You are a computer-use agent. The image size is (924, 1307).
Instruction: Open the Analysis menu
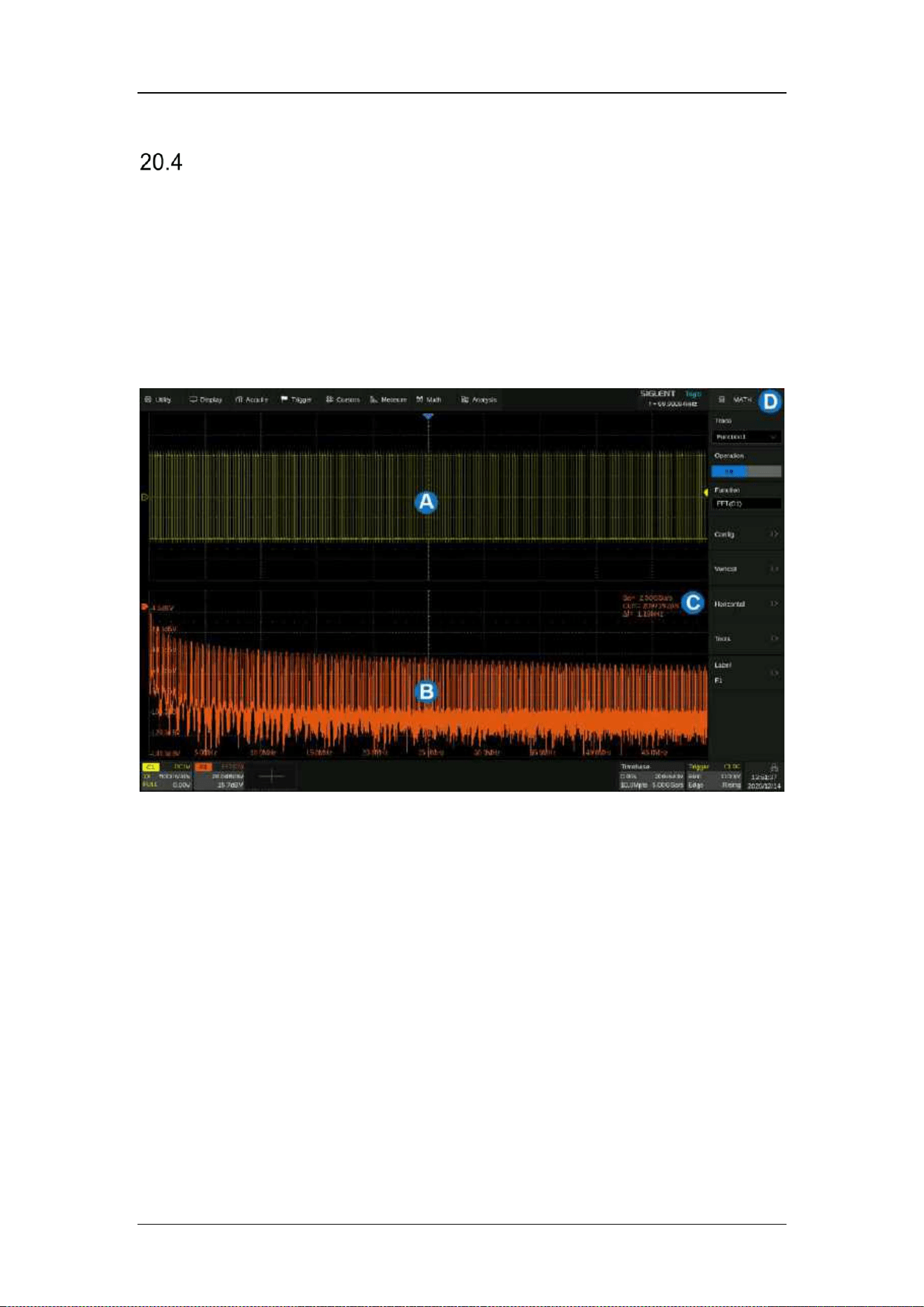click(479, 399)
